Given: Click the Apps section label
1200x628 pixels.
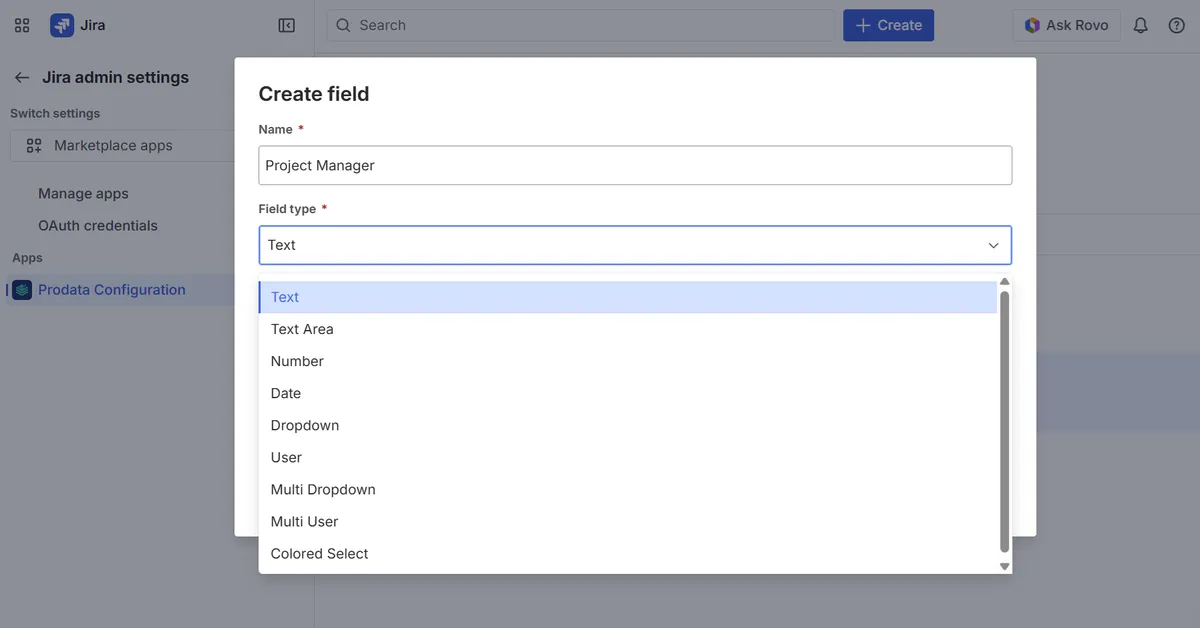Looking at the screenshot, I should 27,257.
